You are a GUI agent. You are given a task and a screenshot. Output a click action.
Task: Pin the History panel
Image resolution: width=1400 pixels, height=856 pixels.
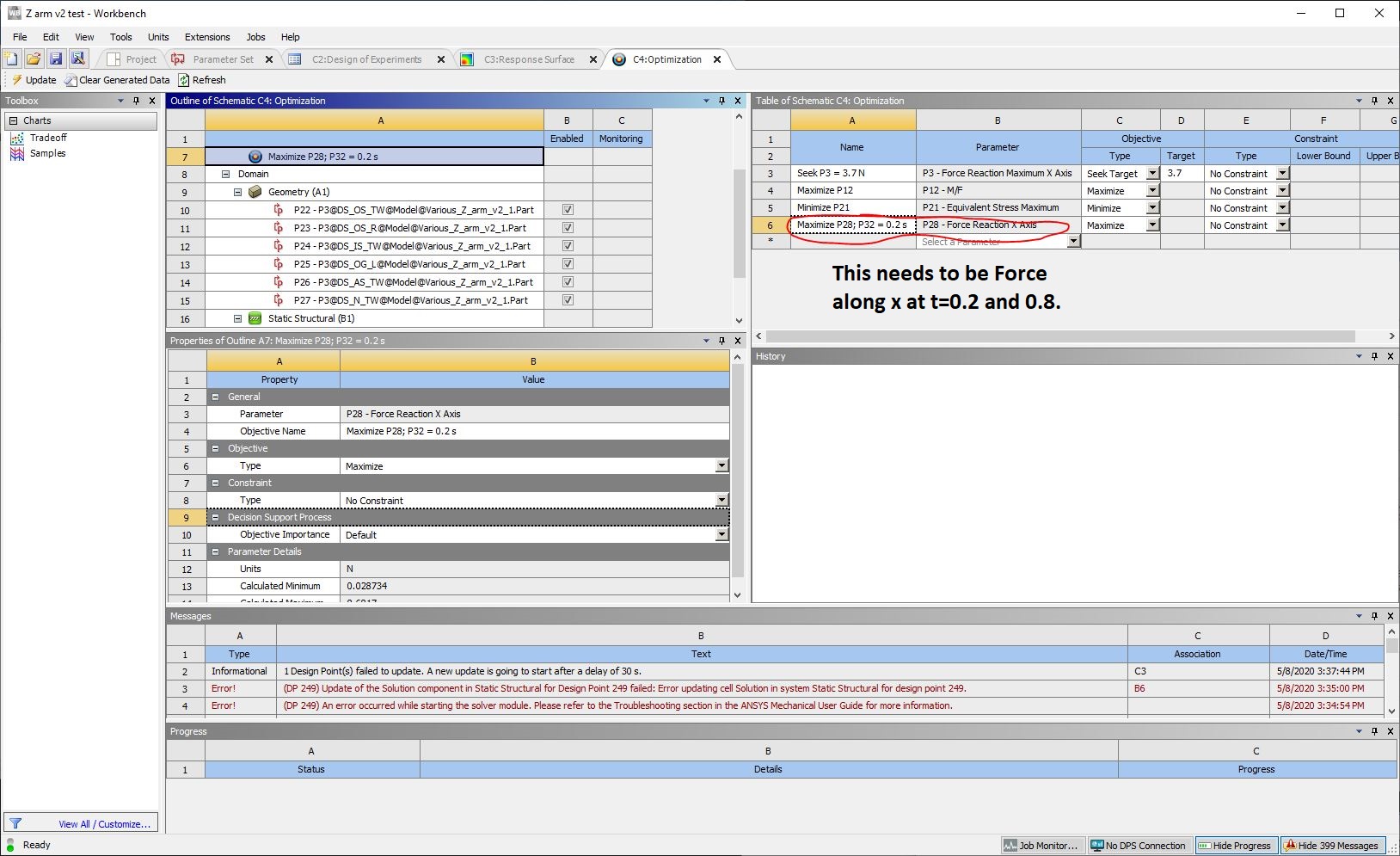1375,356
